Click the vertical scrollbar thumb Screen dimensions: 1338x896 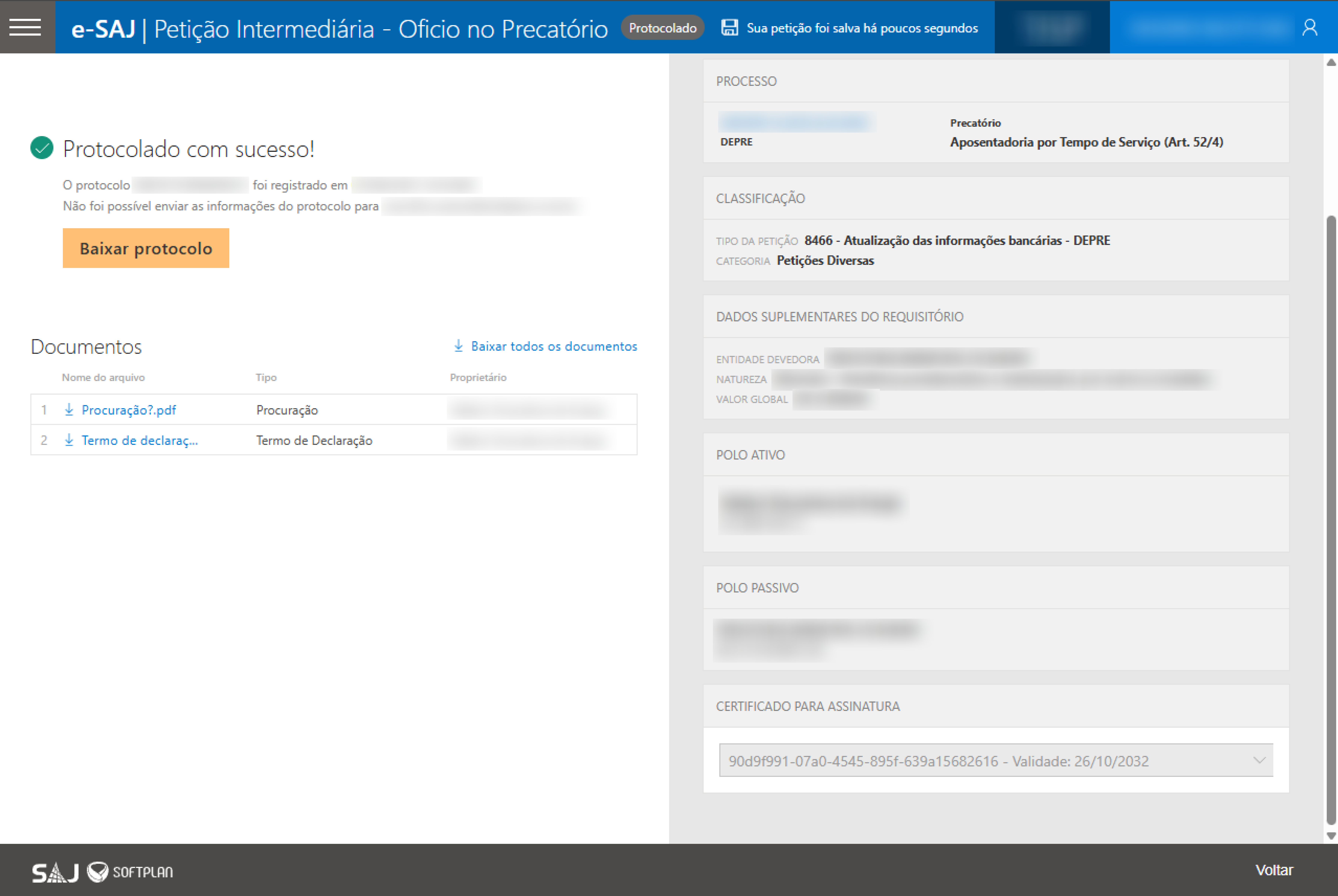tap(1331, 520)
